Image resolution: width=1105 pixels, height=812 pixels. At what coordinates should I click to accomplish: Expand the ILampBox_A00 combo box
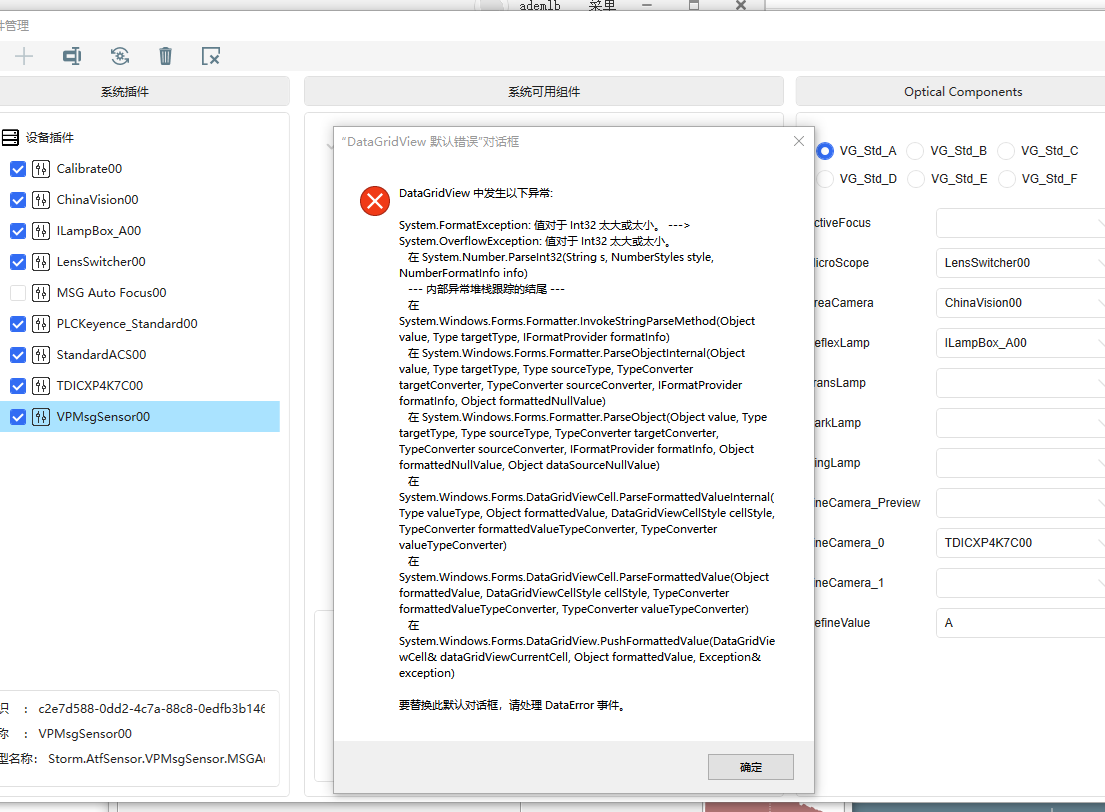pyautogui.click(x=1020, y=343)
